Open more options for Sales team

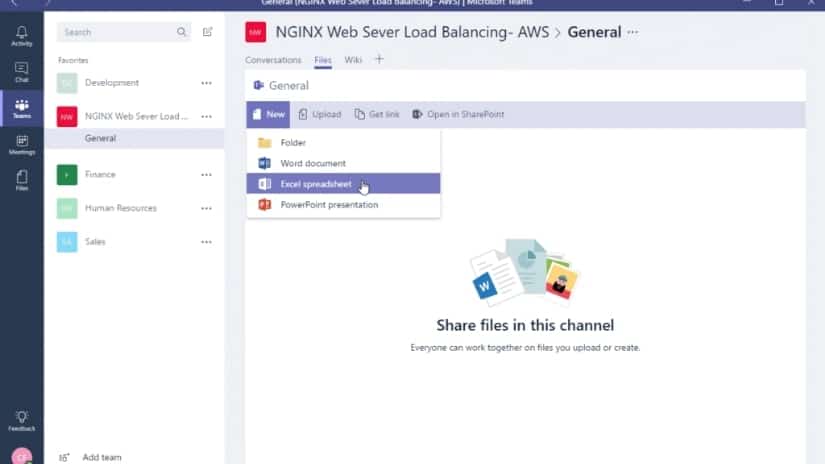point(206,242)
